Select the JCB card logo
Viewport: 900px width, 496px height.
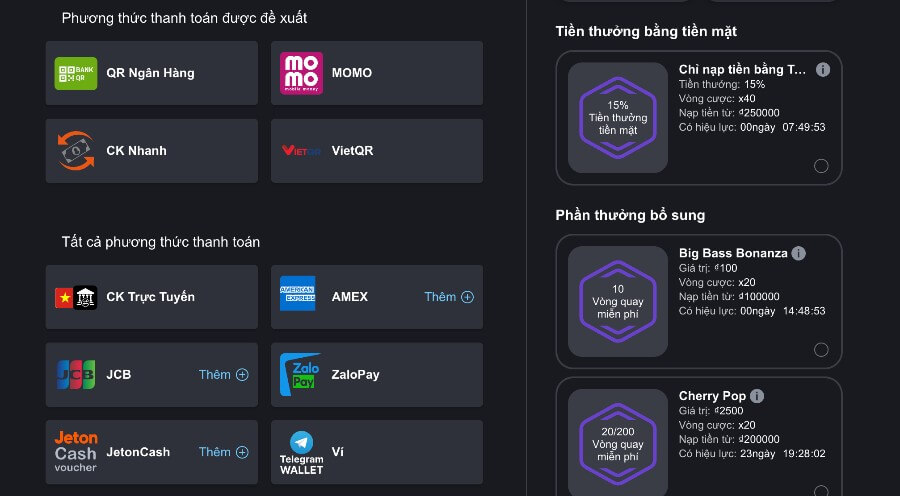pyautogui.click(x=76, y=375)
